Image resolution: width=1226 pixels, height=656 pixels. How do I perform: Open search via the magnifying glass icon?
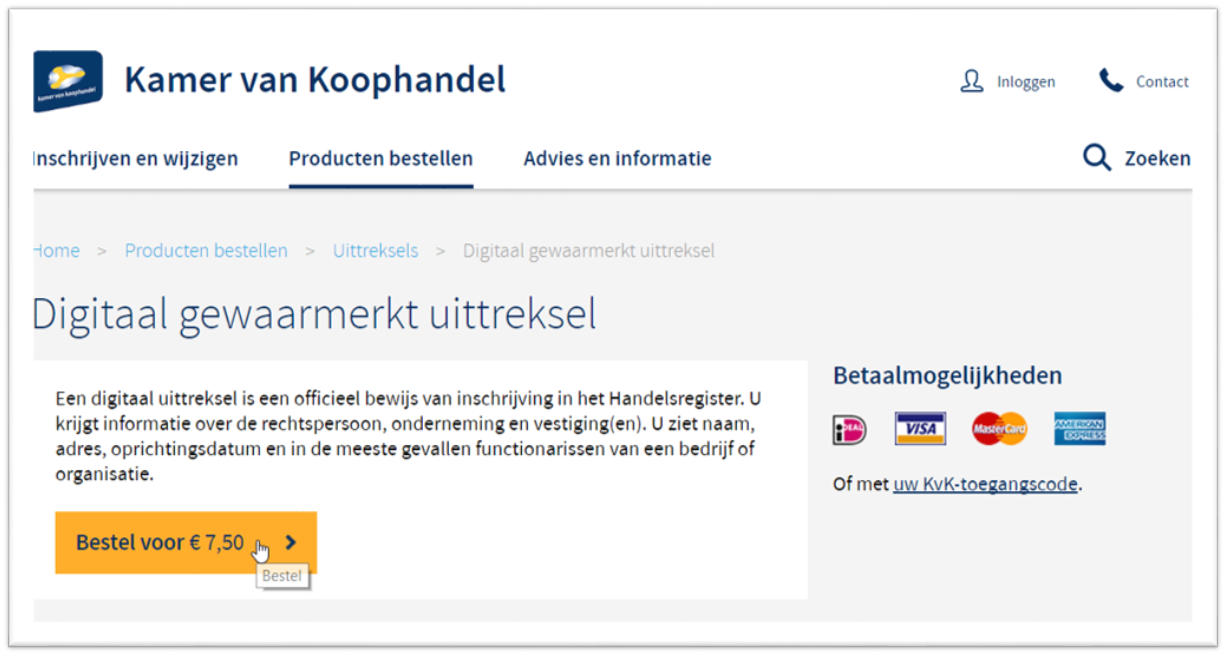pyautogui.click(x=1097, y=158)
